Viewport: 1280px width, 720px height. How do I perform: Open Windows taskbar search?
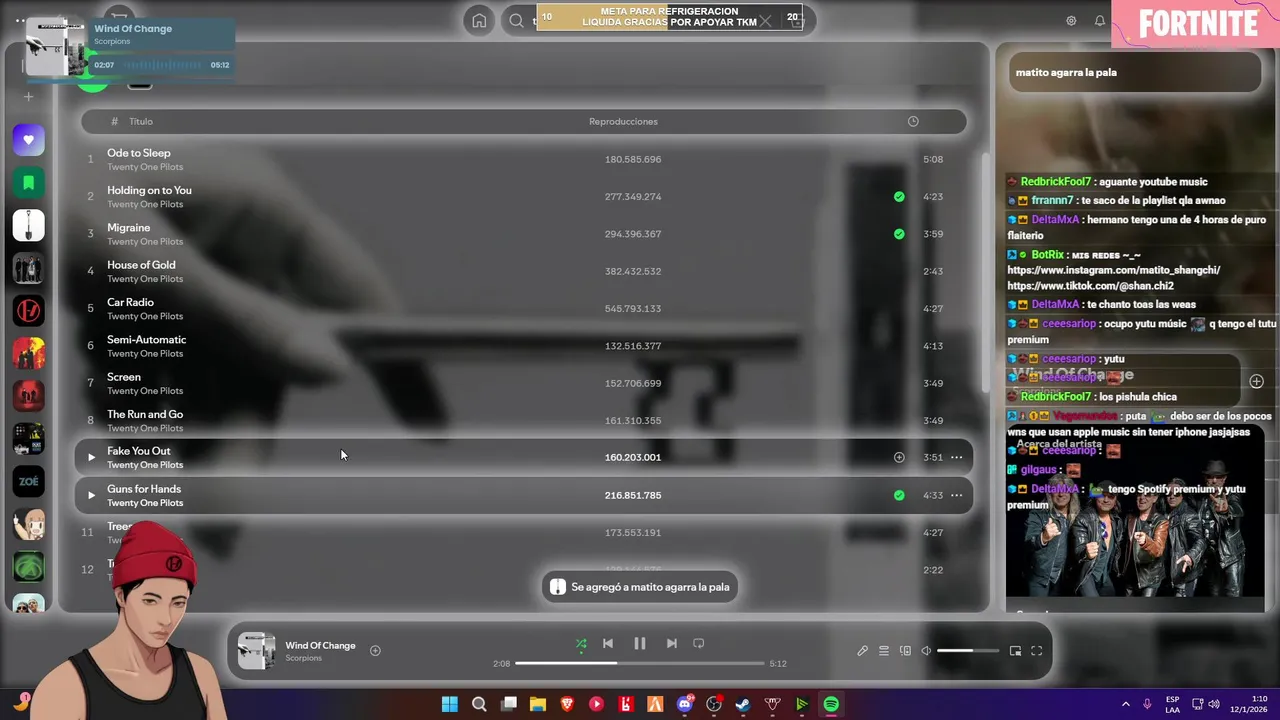479,704
